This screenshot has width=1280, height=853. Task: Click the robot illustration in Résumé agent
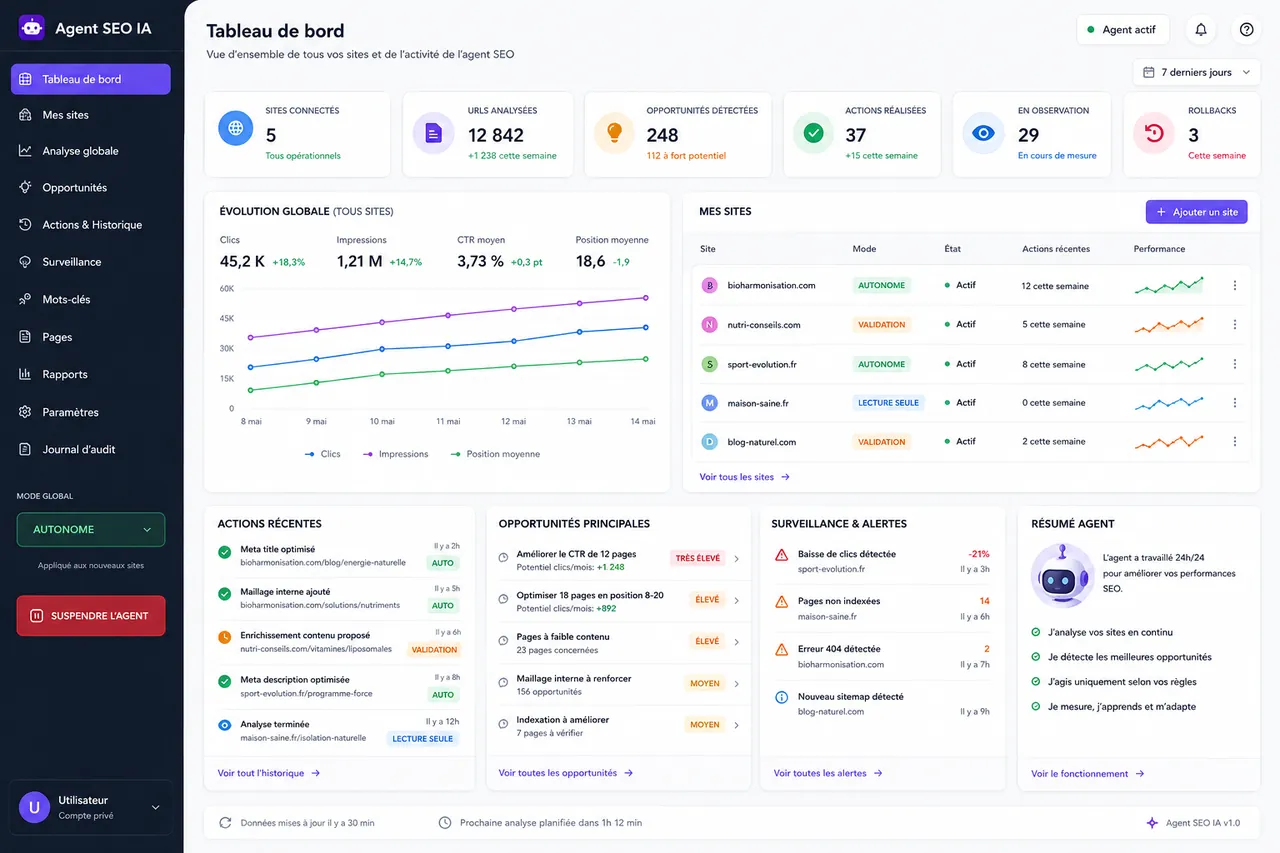pyautogui.click(x=1061, y=575)
